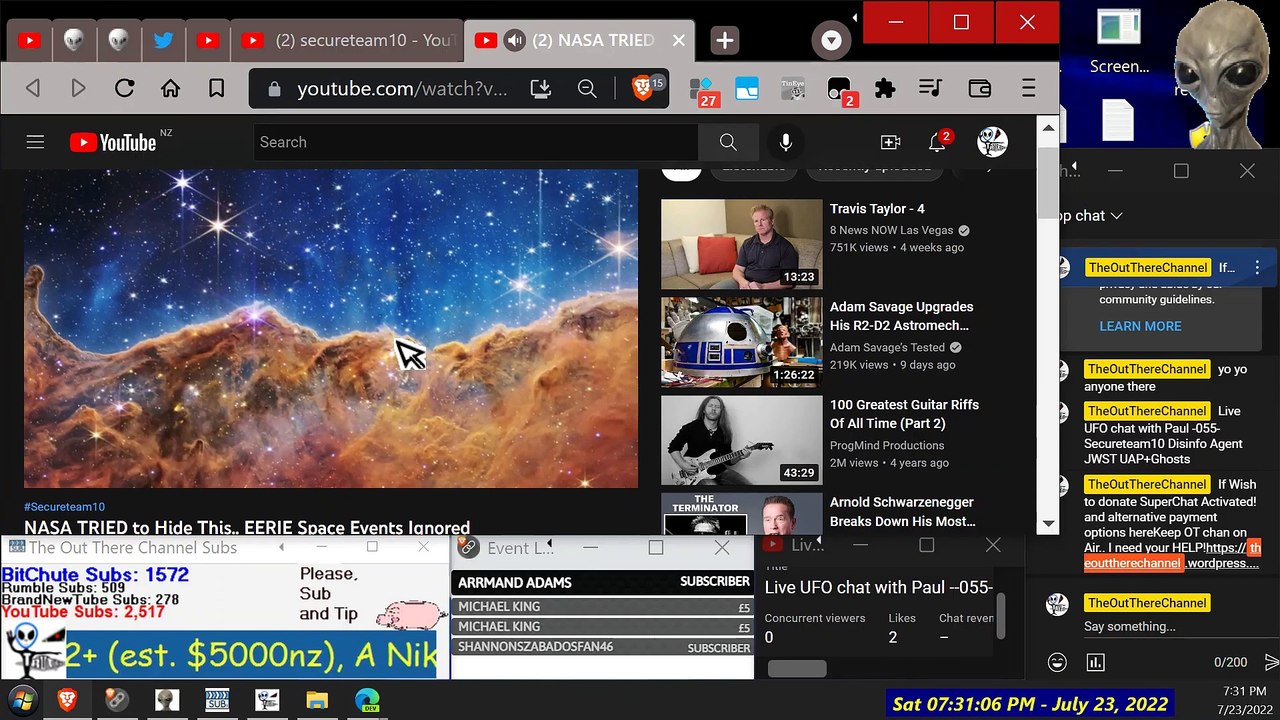Open extension with red 27 badge
The image size is (1280, 720).
[703, 90]
